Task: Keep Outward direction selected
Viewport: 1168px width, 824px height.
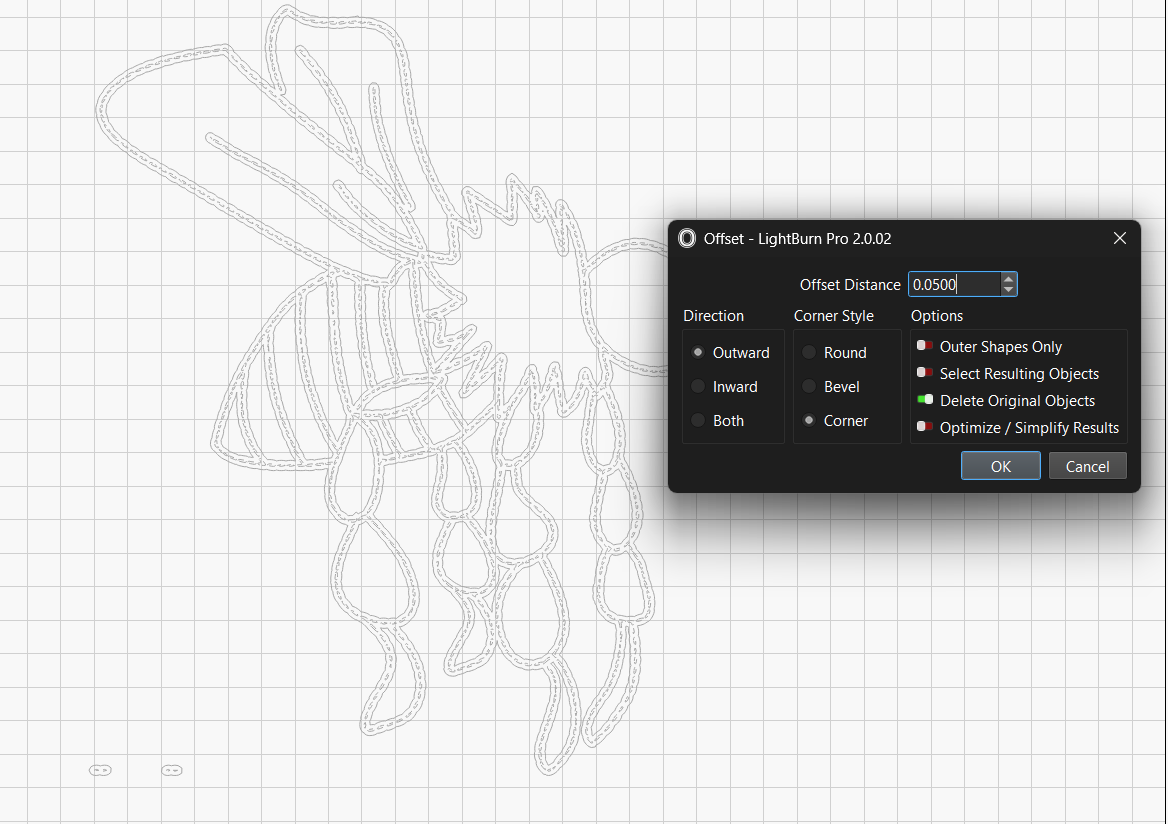Action: [698, 352]
